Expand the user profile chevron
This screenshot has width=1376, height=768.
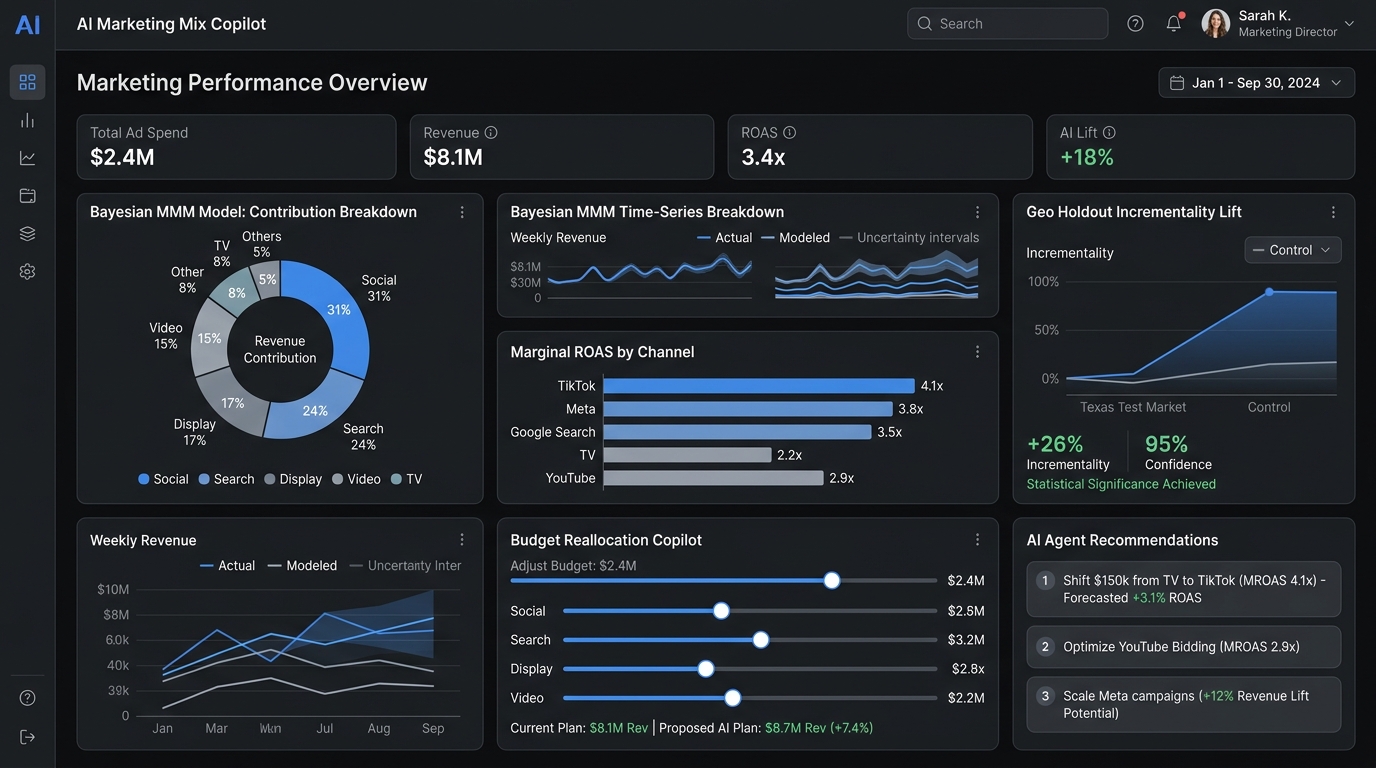(x=1349, y=23)
